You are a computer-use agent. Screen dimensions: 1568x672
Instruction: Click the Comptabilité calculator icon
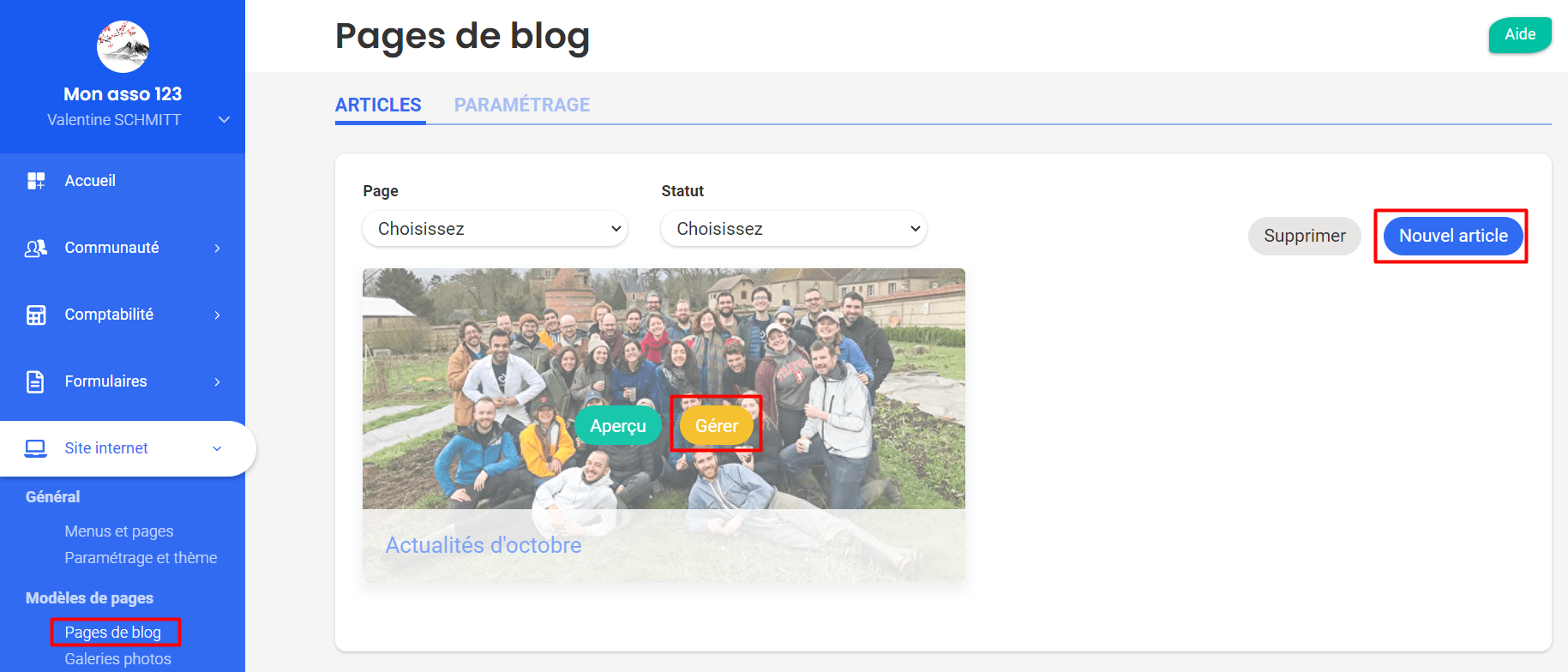coord(36,315)
